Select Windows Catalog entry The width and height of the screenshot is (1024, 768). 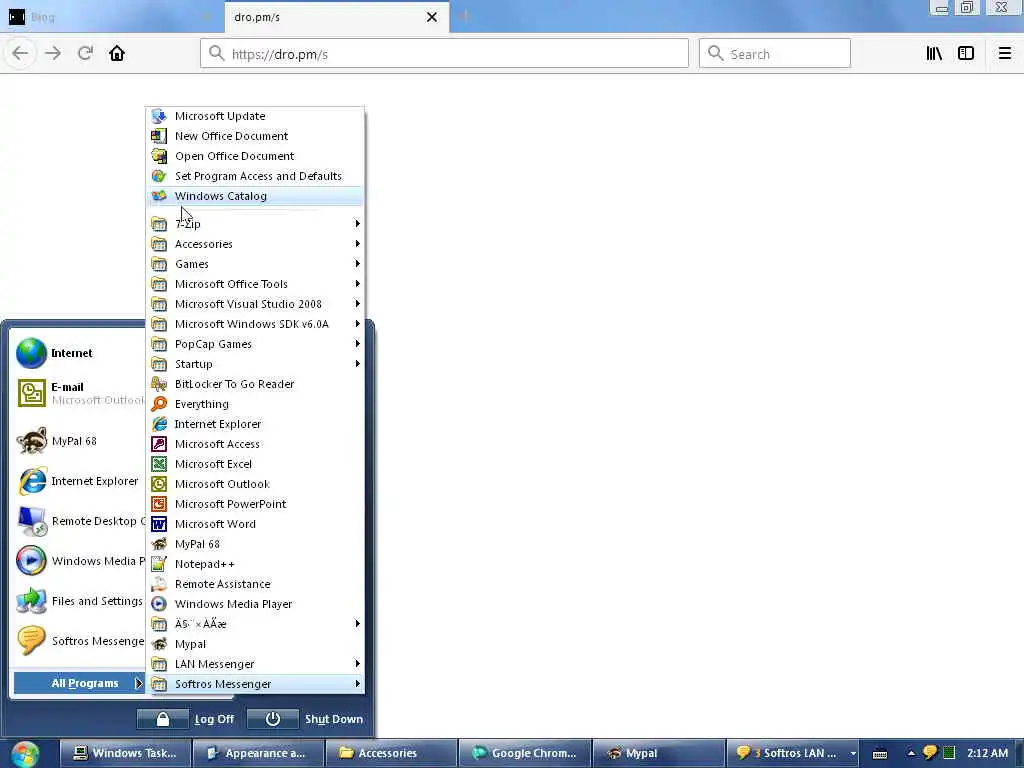tap(255, 196)
